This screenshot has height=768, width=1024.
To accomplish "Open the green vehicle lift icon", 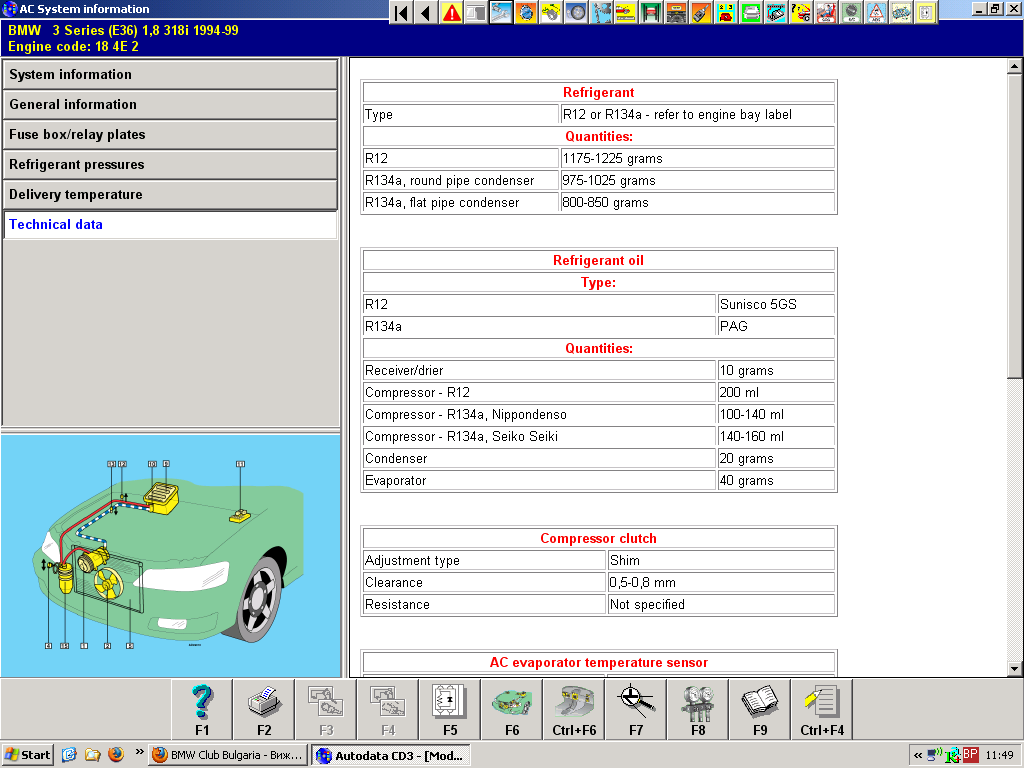I will tap(651, 12).
